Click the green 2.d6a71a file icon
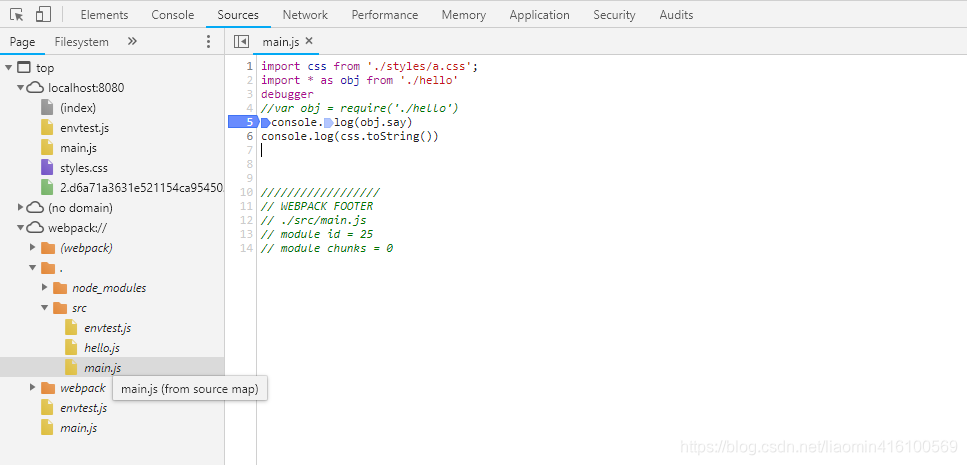Viewport: 967px width, 465px height. [x=47, y=188]
